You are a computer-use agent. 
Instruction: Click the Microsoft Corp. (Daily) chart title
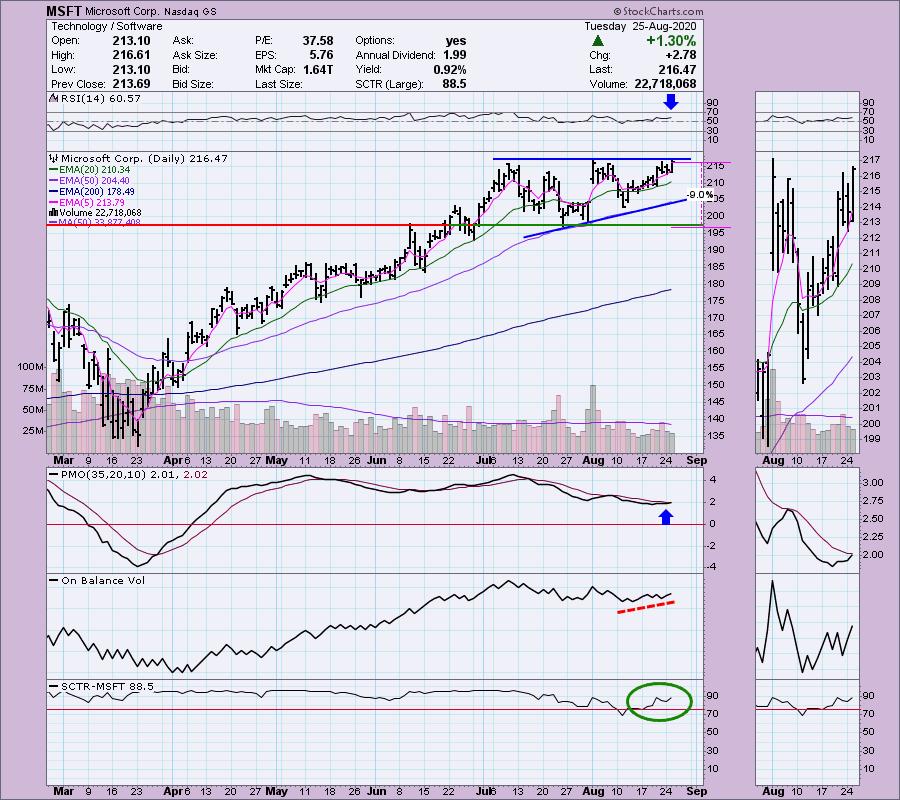point(144,158)
